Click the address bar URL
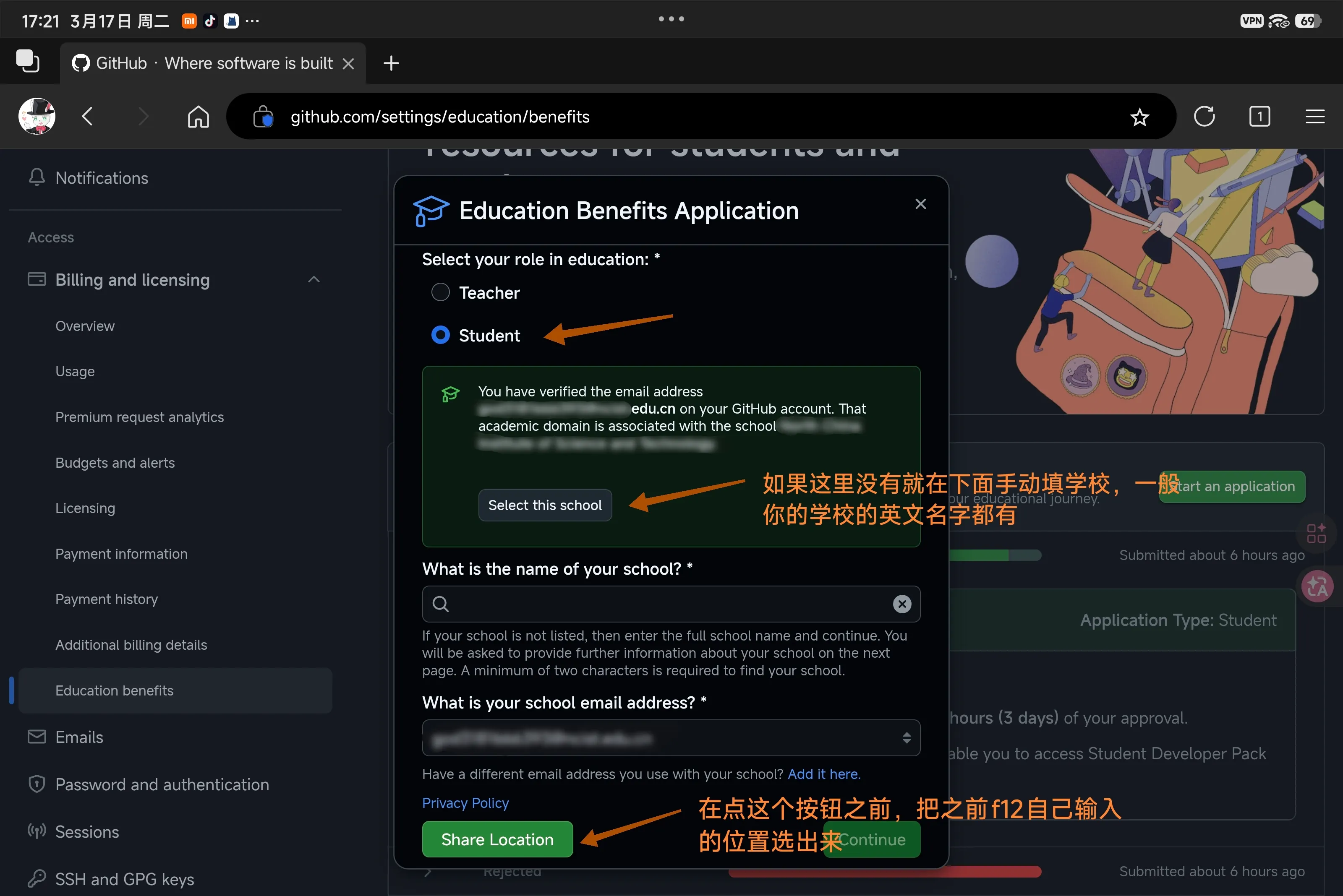The image size is (1343, 896). point(440,117)
